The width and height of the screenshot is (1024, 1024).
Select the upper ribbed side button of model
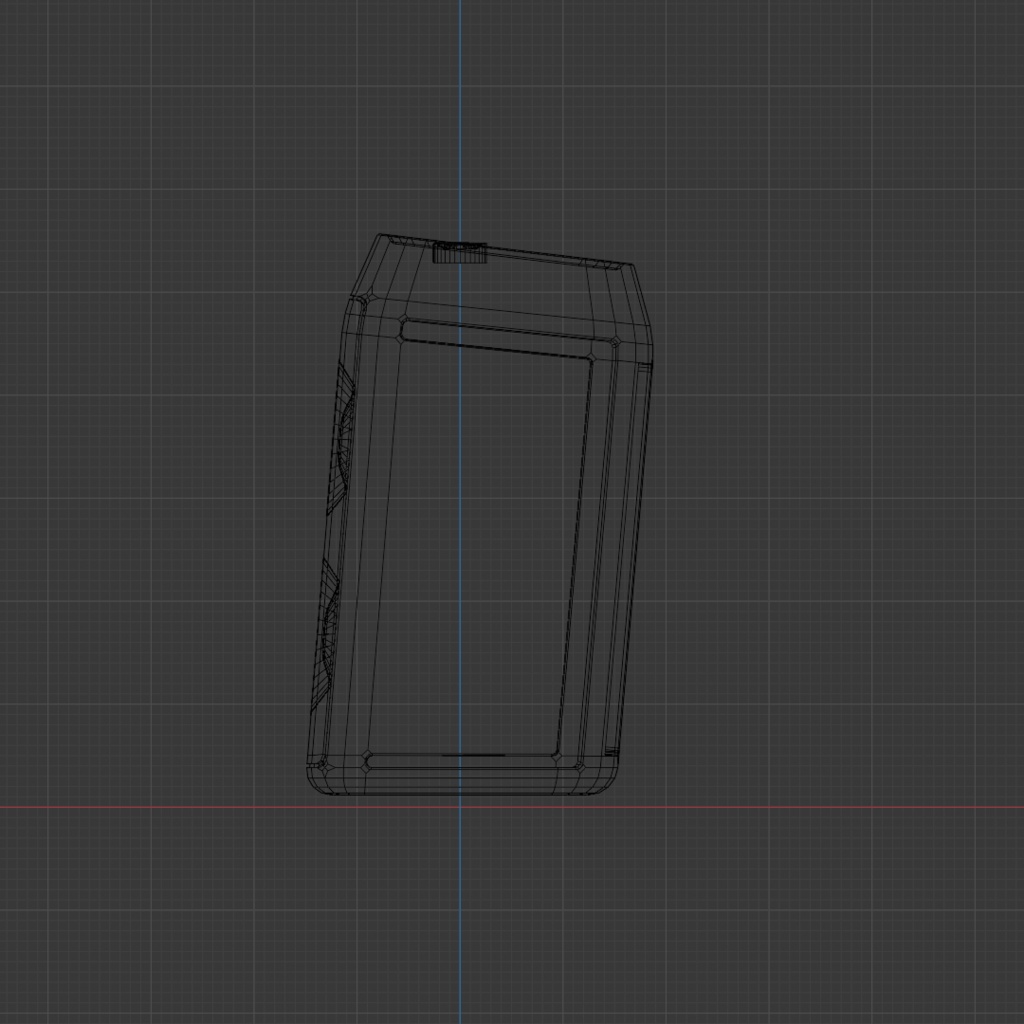point(341,439)
